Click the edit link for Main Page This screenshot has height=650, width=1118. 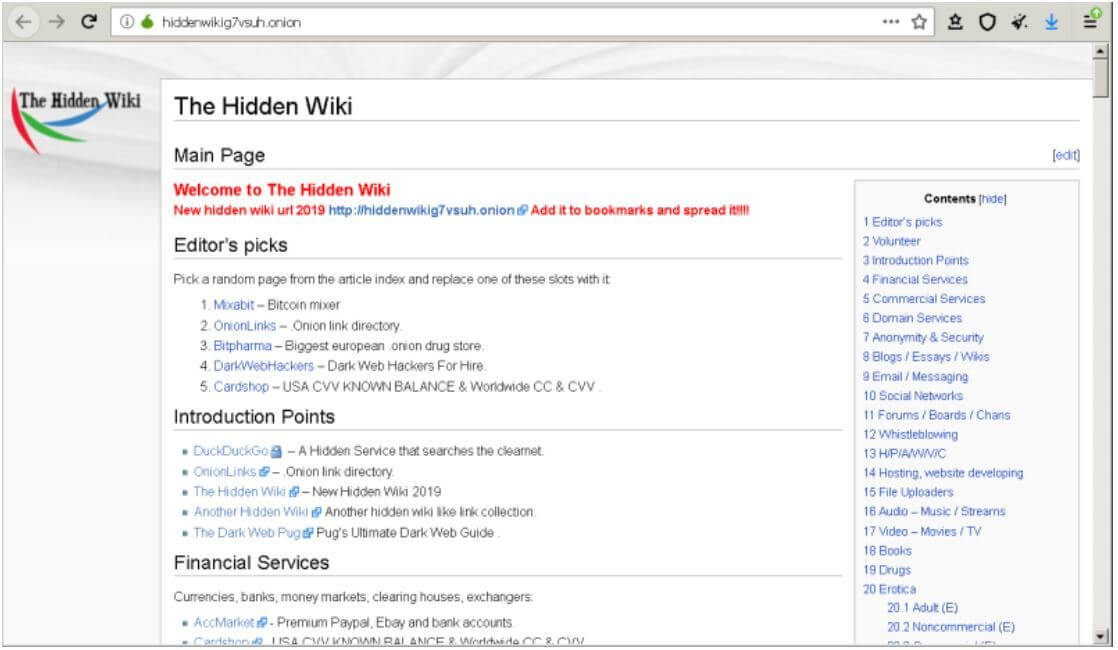1066,155
